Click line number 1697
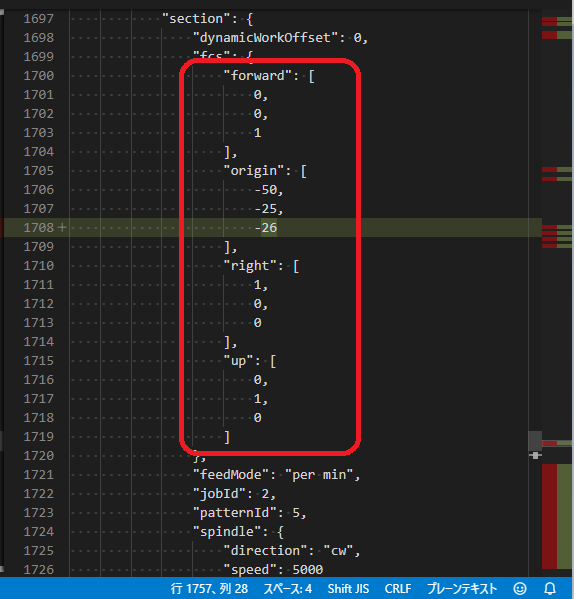 click(x=39, y=19)
